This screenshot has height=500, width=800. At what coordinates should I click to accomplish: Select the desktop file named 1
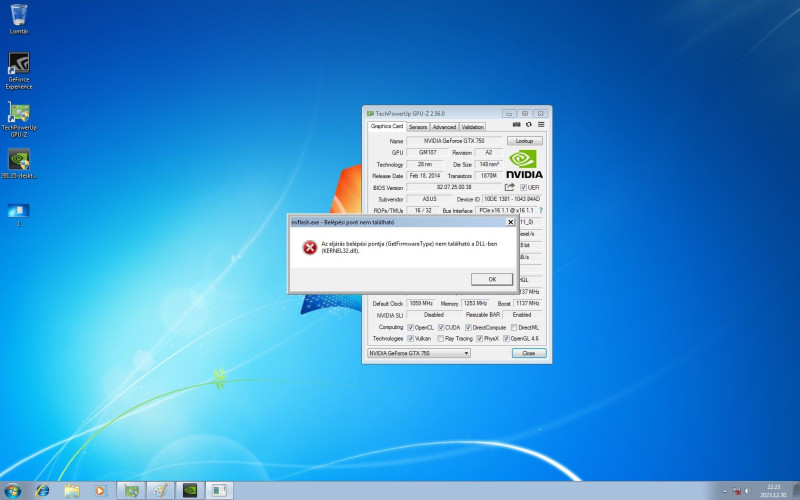pyautogui.click(x=19, y=214)
